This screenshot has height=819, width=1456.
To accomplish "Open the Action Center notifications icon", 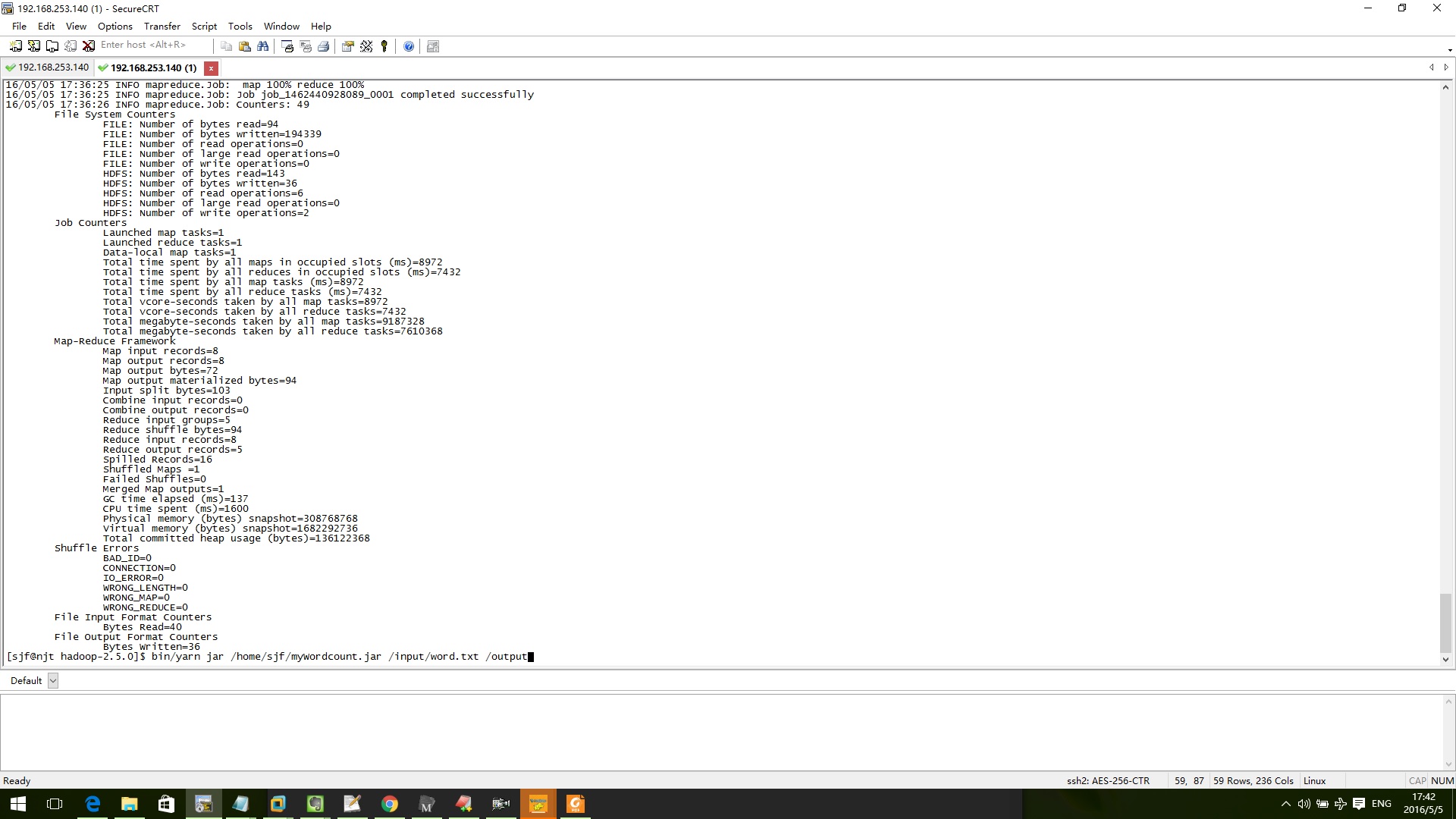I will [1359, 804].
